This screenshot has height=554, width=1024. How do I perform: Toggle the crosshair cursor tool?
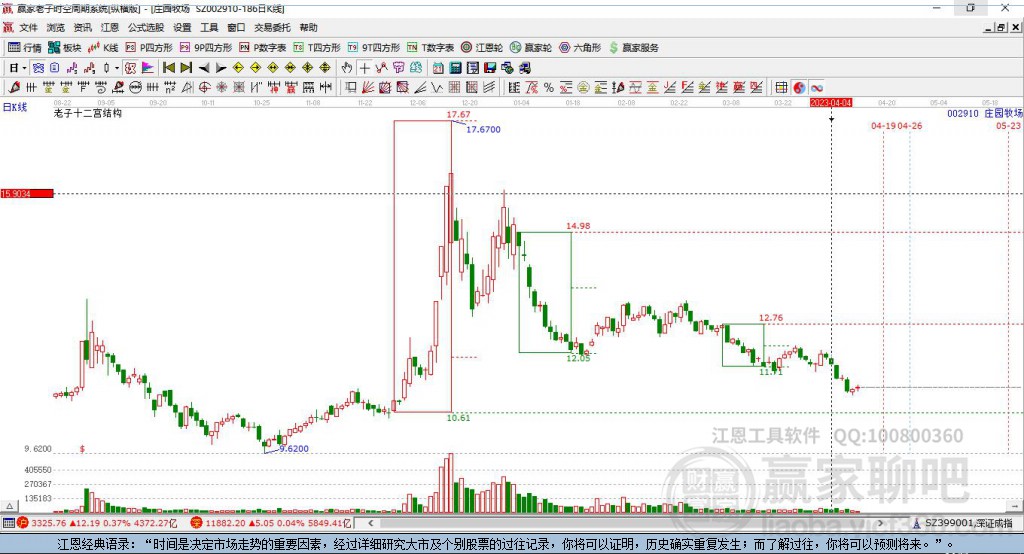click(x=364, y=68)
